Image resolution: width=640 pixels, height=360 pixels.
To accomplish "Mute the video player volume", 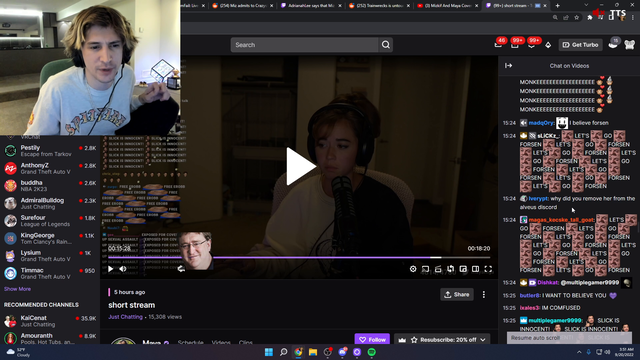I will [123, 269].
